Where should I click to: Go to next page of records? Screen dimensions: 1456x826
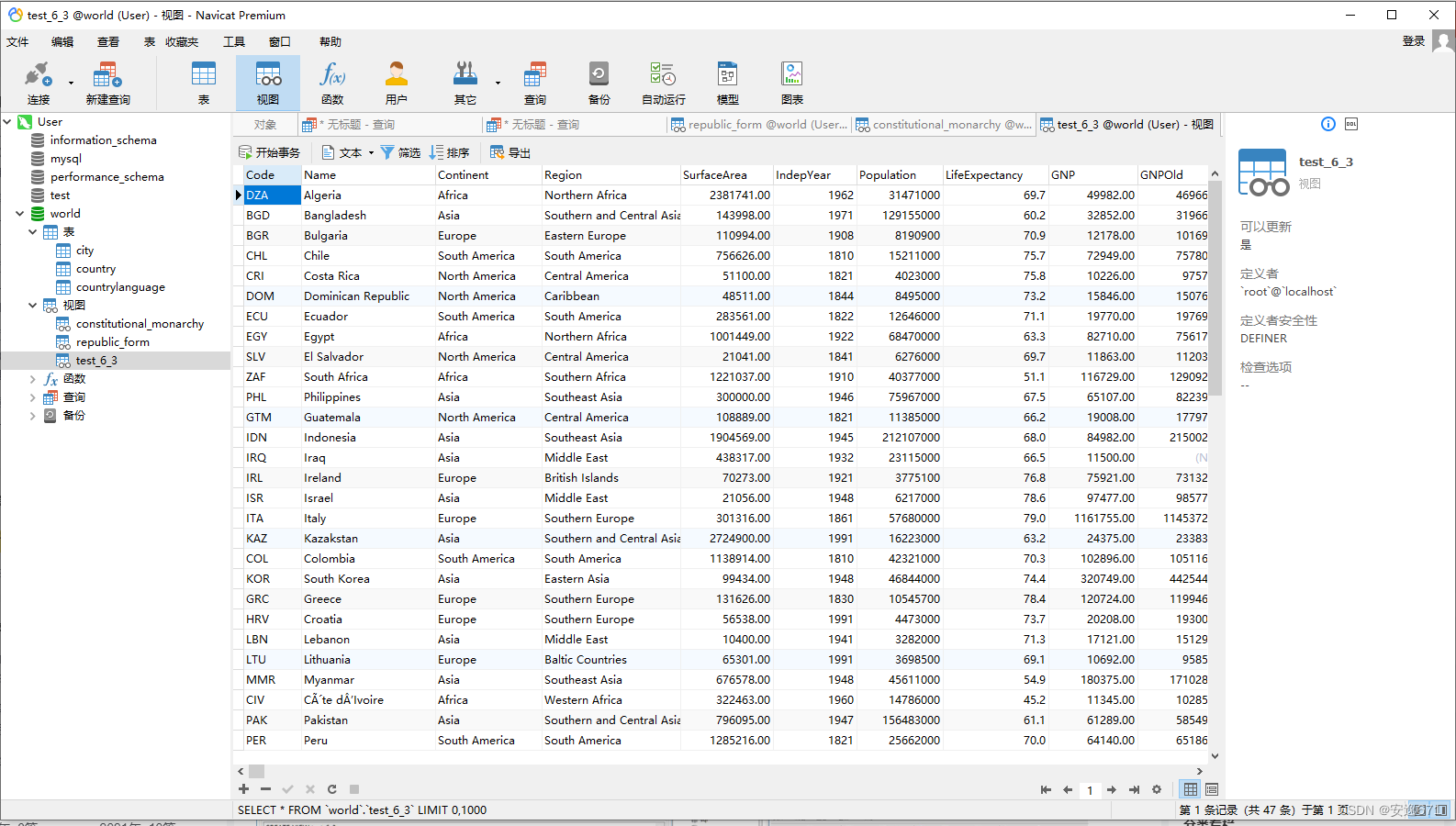point(1112,789)
